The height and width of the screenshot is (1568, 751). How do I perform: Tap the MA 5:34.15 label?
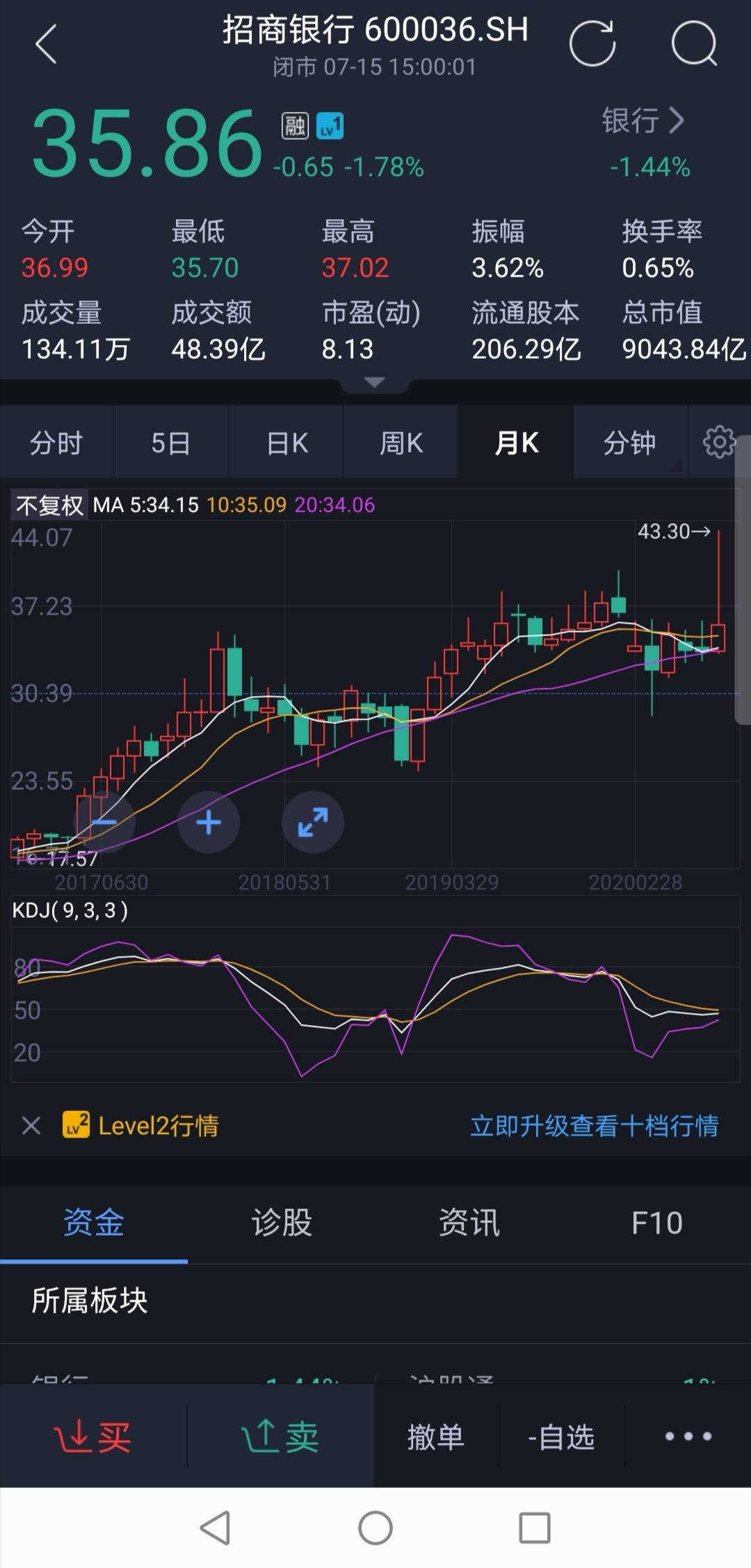[x=146, y=505]
